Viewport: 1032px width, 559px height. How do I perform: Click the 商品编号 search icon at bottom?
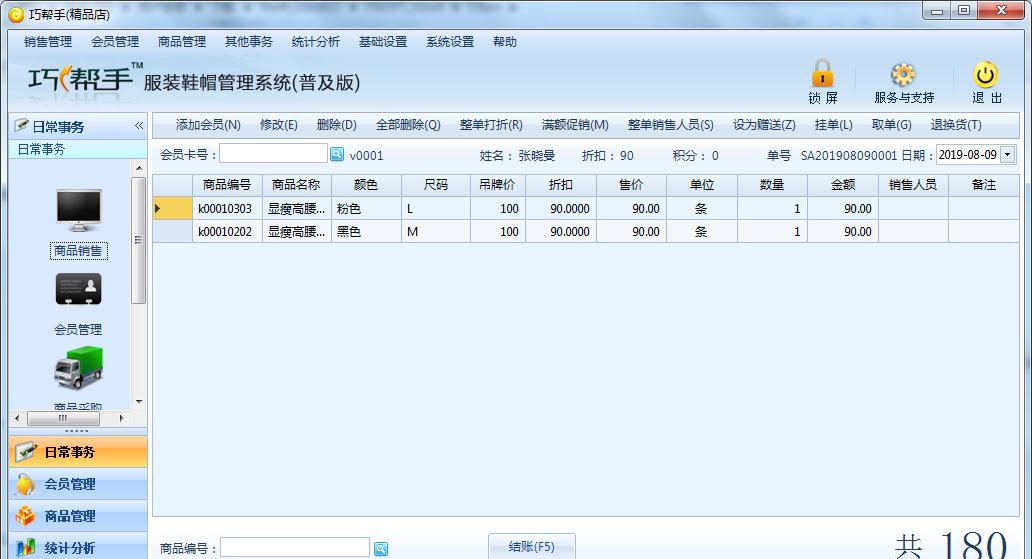(x=381, y=548)
